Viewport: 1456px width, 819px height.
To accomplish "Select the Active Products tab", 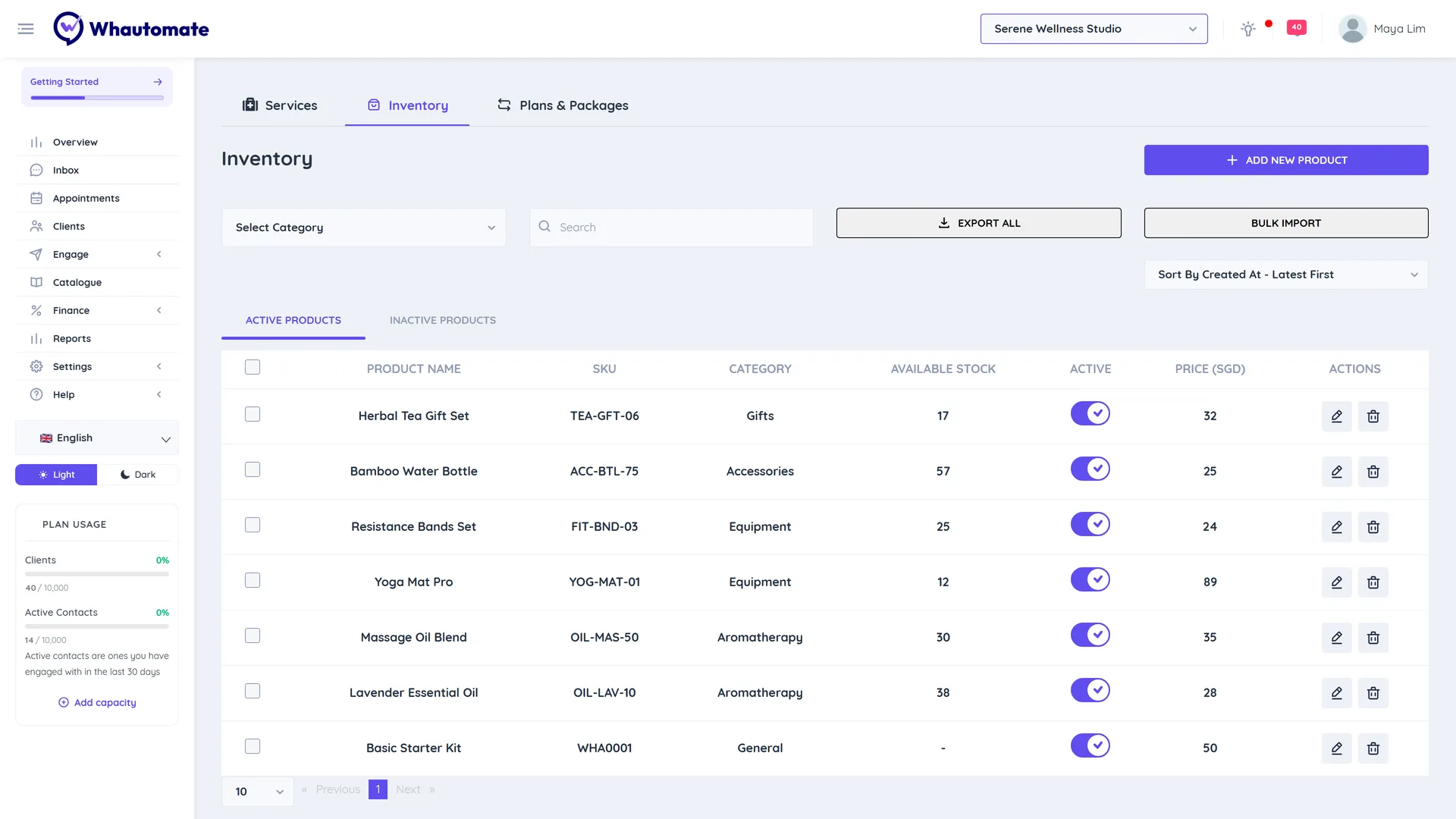I will click(x=293, y=320).
